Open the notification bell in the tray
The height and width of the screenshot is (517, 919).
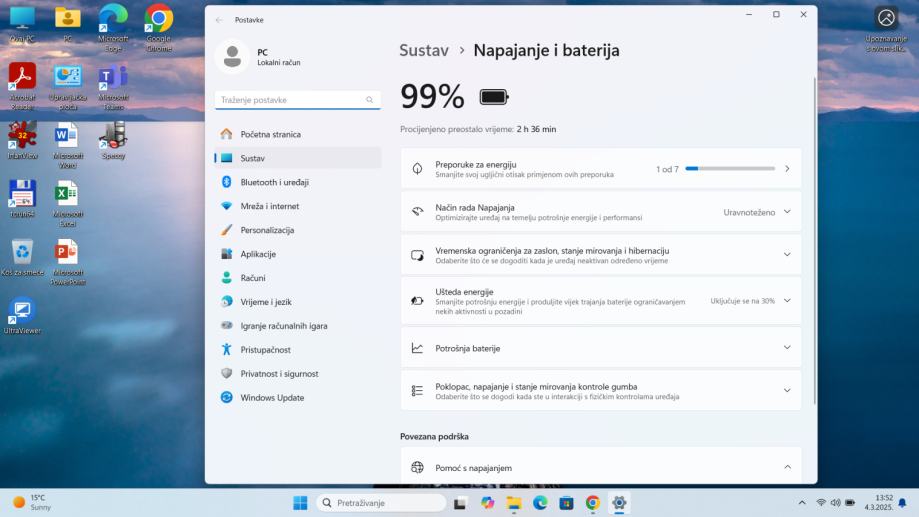click(x=903, y=503)
